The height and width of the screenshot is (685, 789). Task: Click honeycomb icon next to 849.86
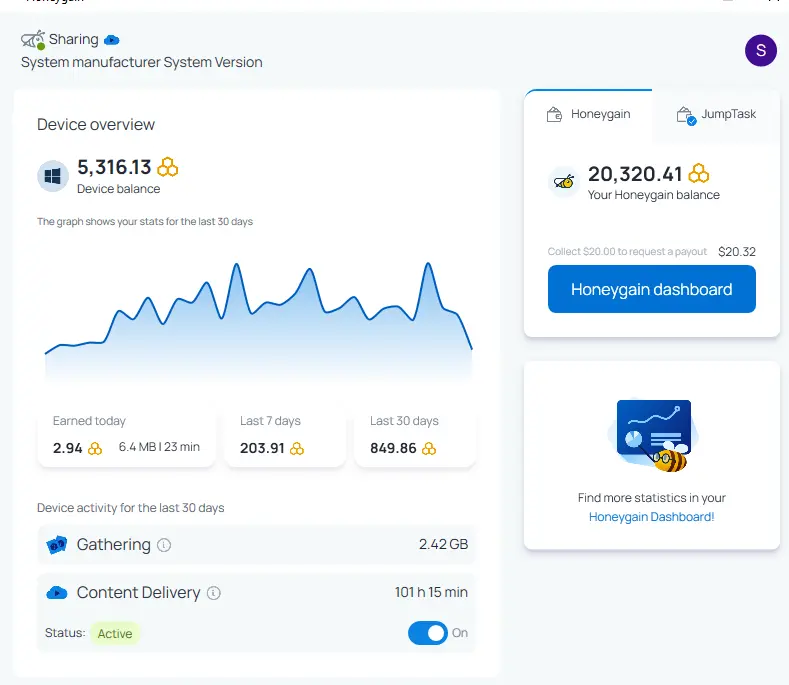pos(429,448)
